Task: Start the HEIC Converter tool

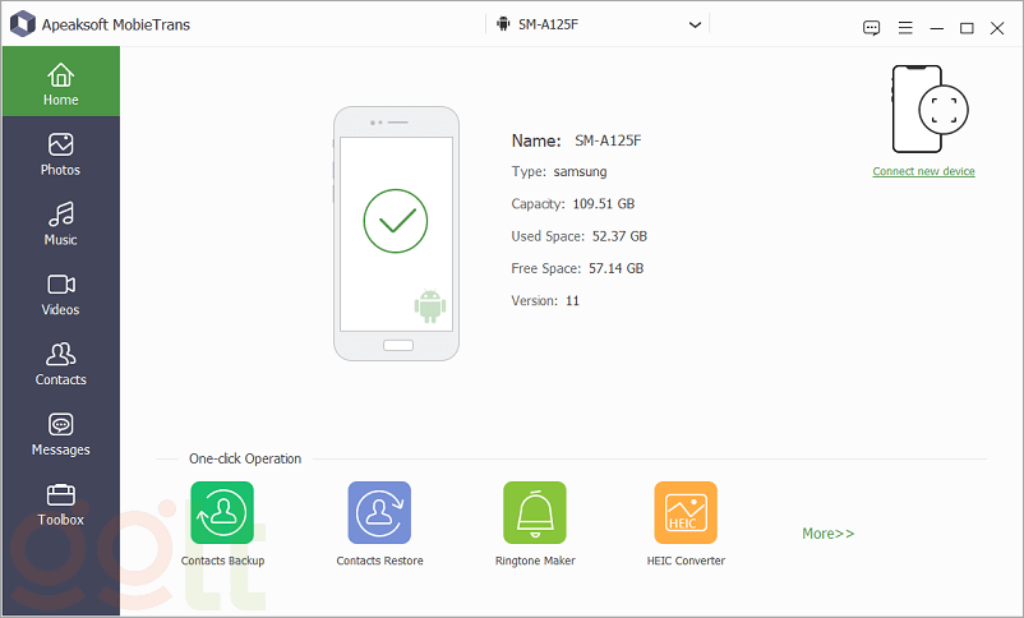Action: tap(685, 513)
